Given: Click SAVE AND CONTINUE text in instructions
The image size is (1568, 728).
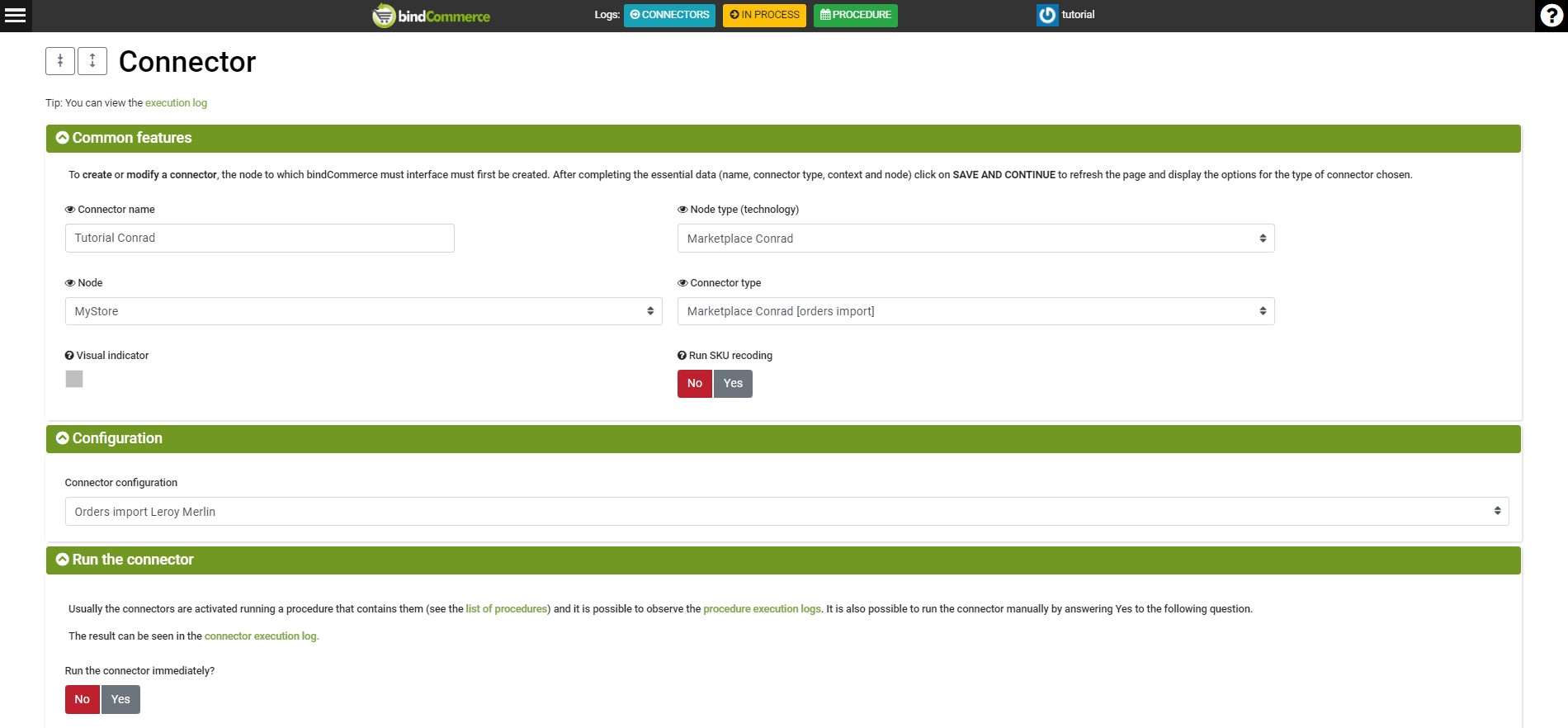Looking at the screenshot, I should click(x=1004, y=175).
